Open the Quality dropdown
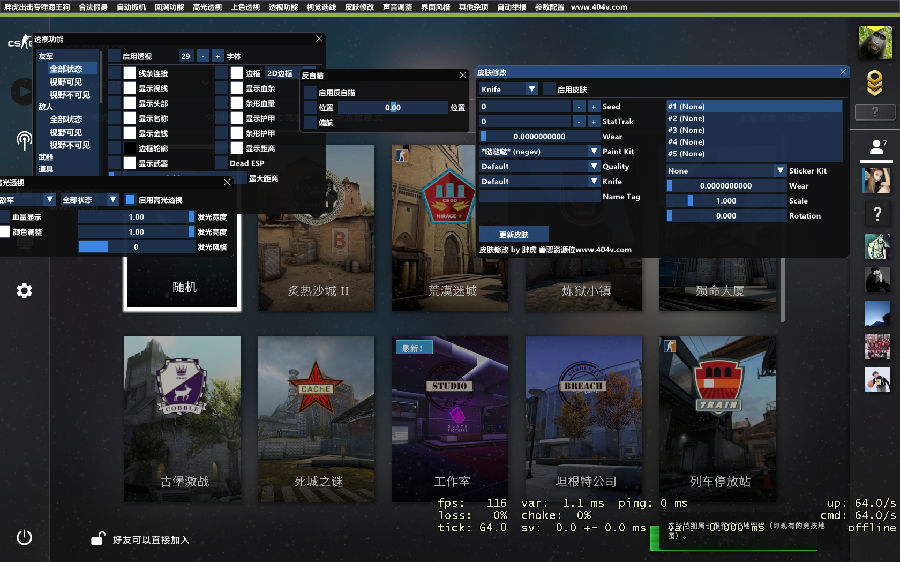 tap(540, 166)
